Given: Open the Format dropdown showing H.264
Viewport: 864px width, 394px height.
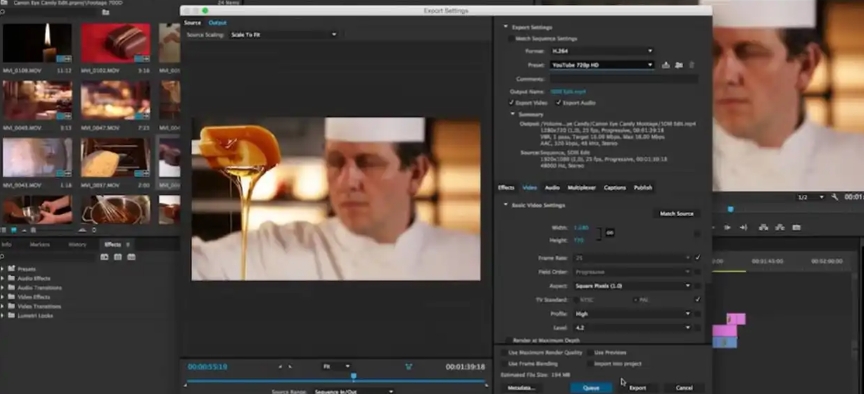Looking at the screenshot, I should tap(602, 51).
